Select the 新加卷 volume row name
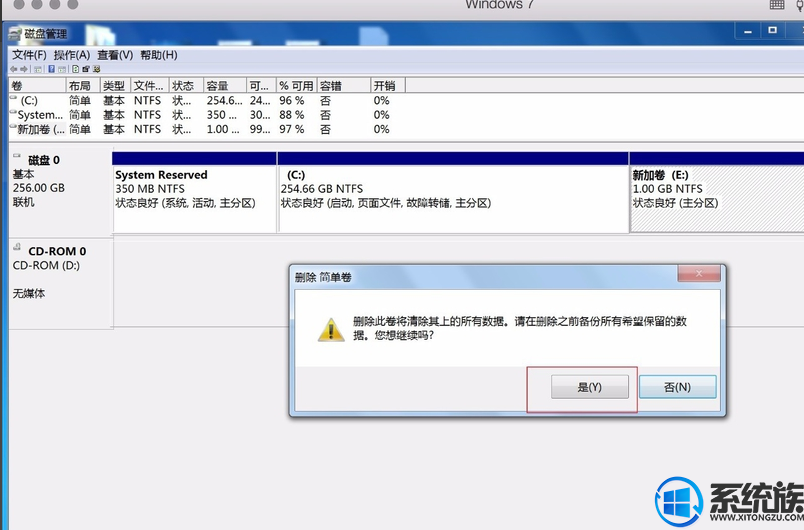Image resolution: width=804 pixels, height=530 pixels. [41, 129]
